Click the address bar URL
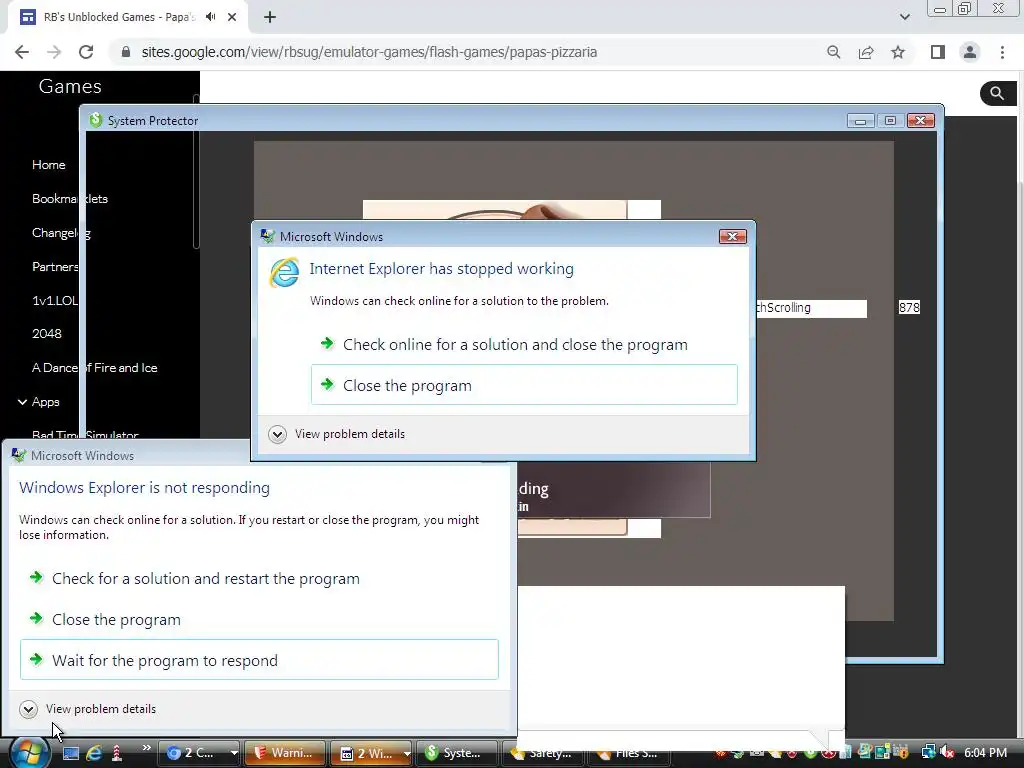Screen dimensions: 1024x768 pos(369,52)
